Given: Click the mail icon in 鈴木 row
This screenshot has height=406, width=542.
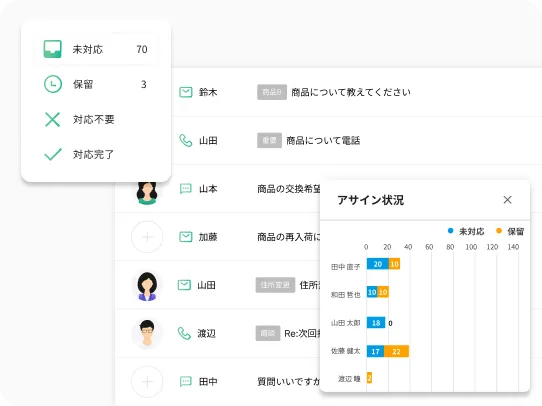Looking at the screenshot, I should 186,92.
